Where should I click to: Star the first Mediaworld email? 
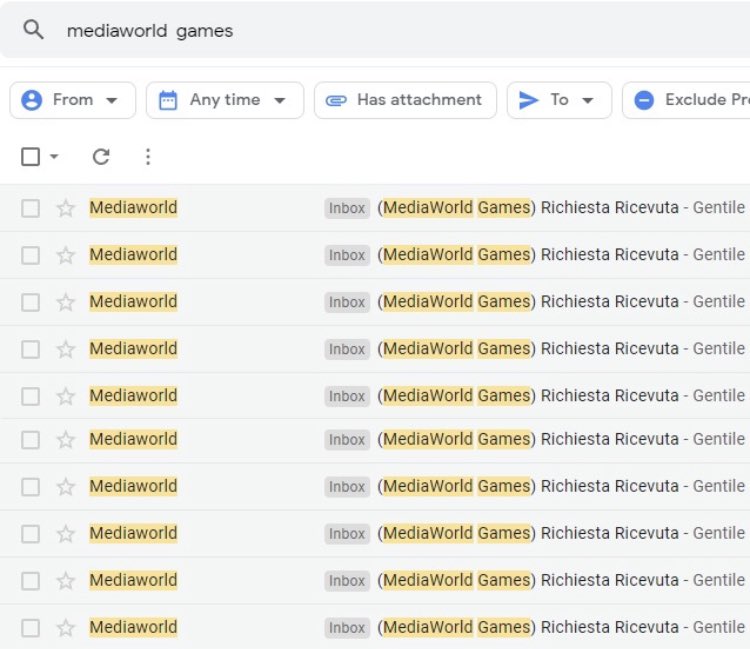click(x=66, y=208)
